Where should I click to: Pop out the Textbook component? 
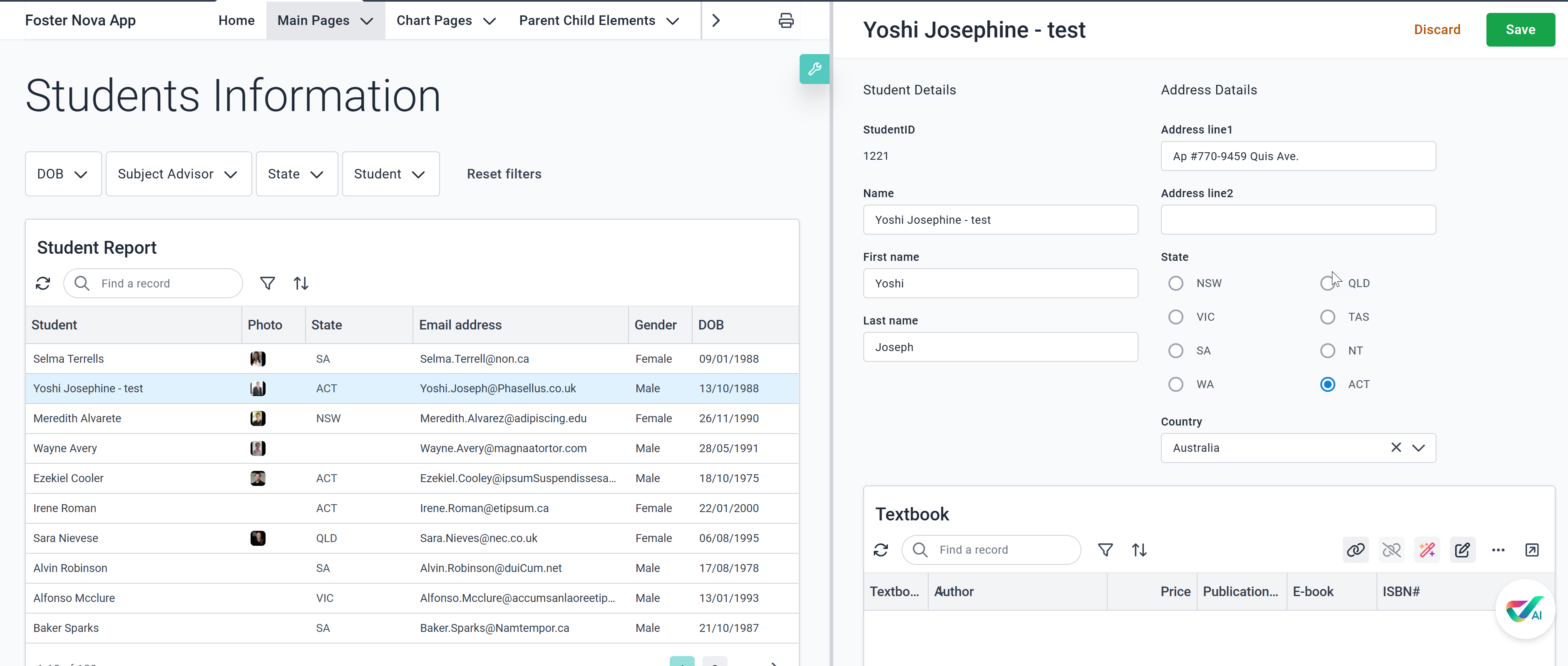1531,550
